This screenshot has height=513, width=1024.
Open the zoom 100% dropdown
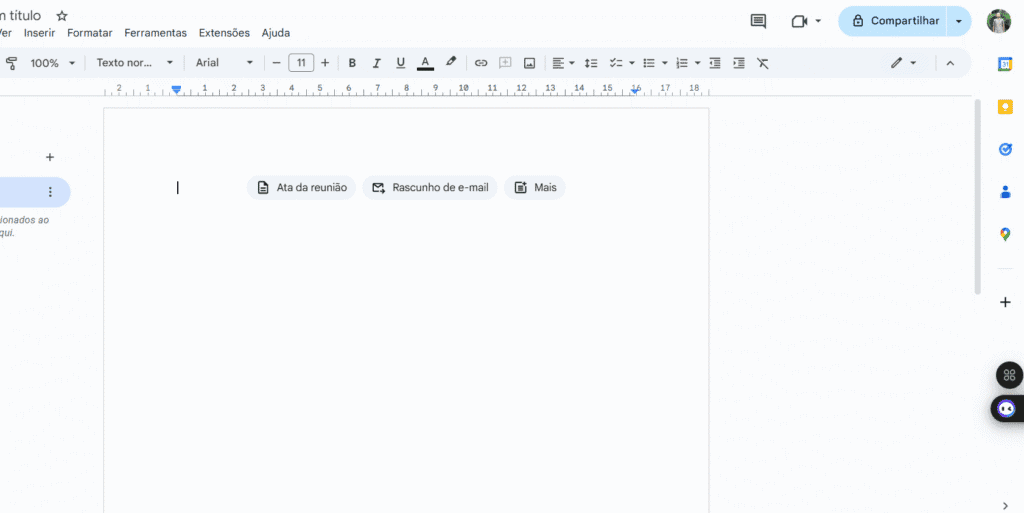52,63
